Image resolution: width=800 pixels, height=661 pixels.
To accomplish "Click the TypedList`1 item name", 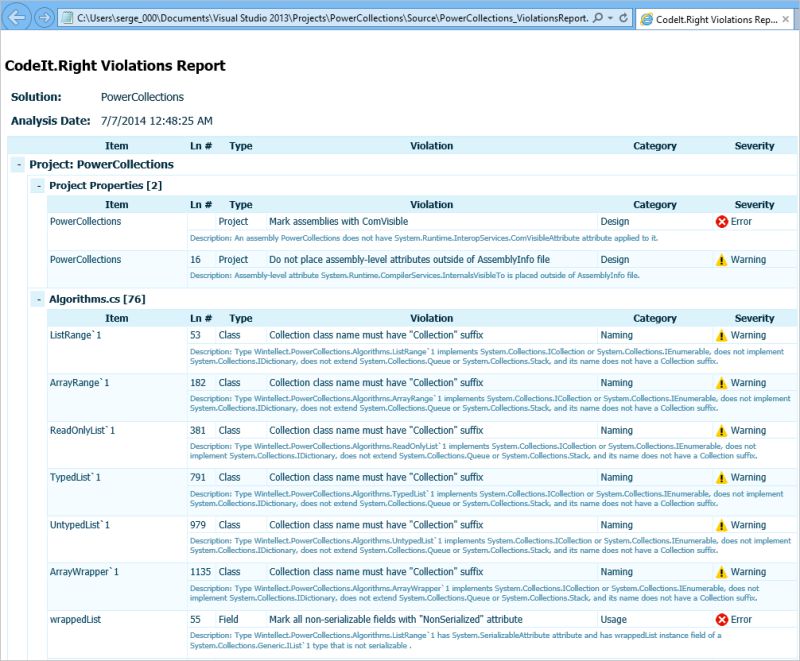I will coord(75,477).
